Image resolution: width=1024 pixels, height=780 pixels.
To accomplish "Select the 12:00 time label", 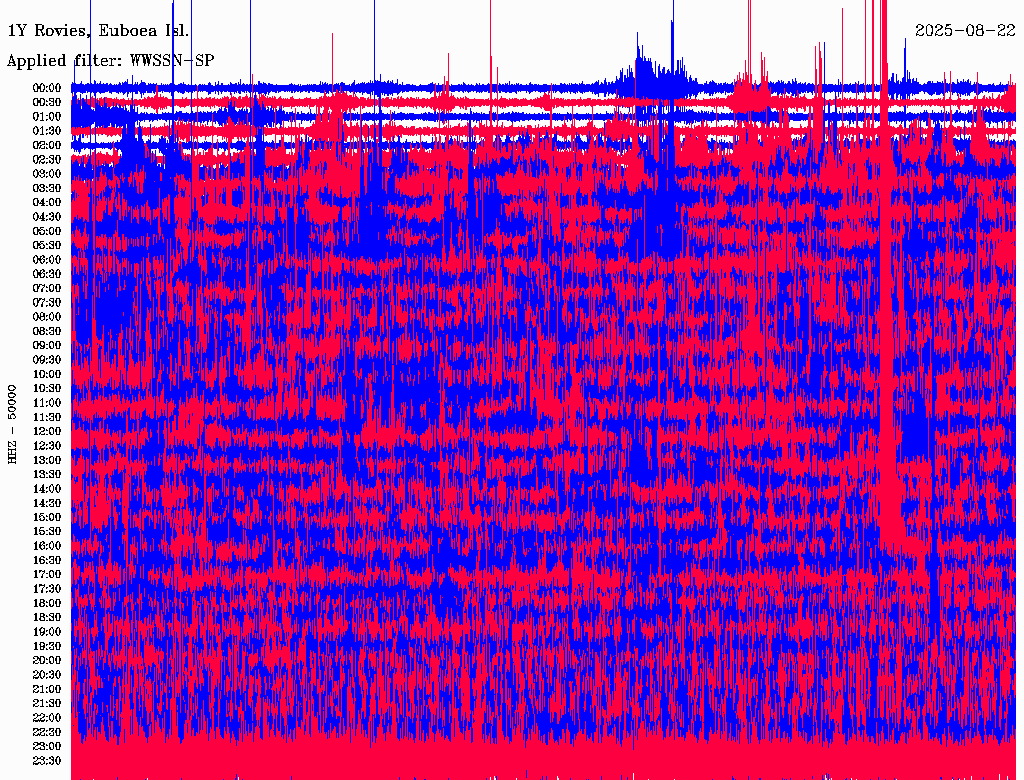I will pyautogui.click(x=47, y=431).
